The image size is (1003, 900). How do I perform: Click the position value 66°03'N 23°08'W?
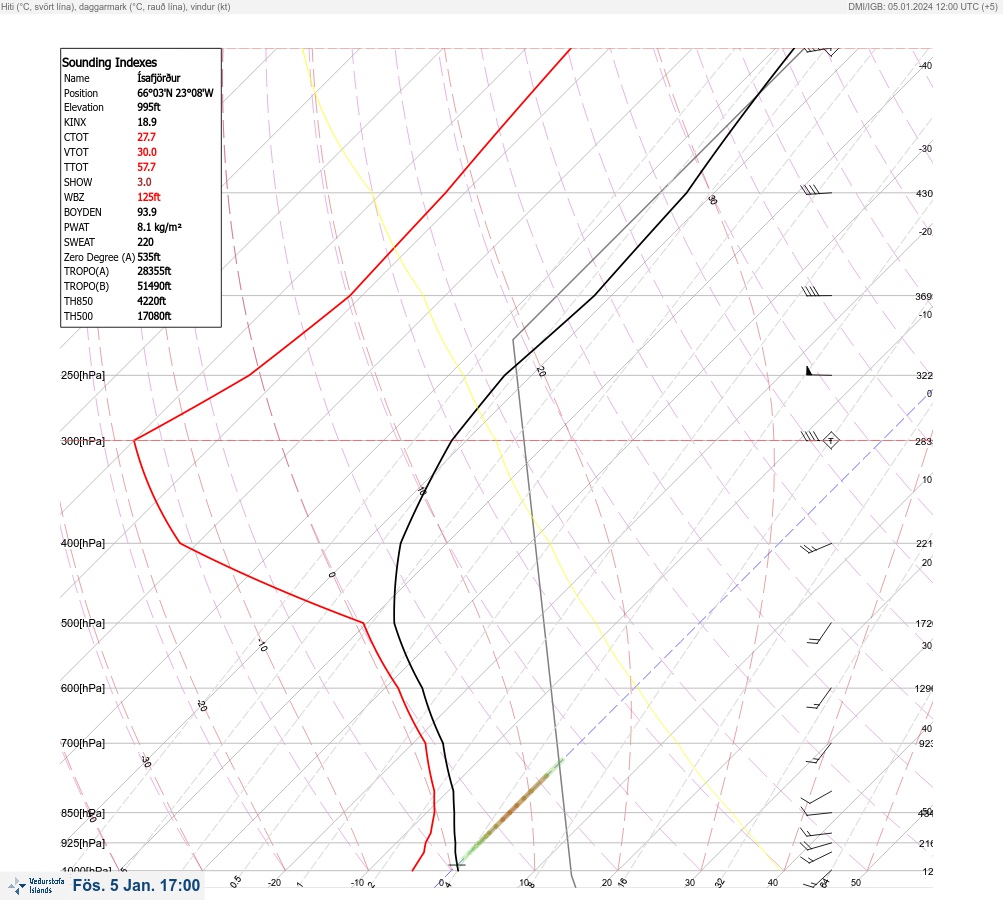click(175, 93)
